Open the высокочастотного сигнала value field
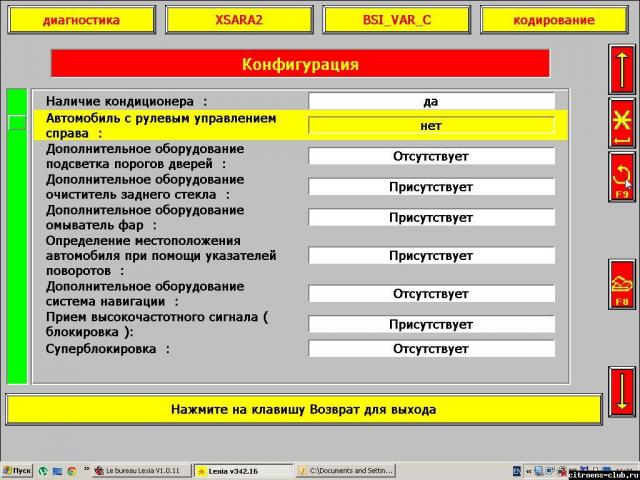The width and height of the screenshot is (640, 480). coord(431,324)
